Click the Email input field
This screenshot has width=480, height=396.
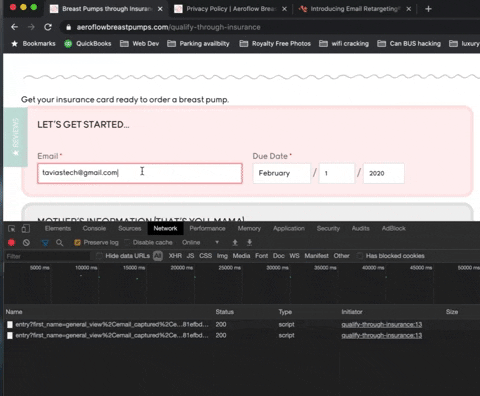coord(140,173)
